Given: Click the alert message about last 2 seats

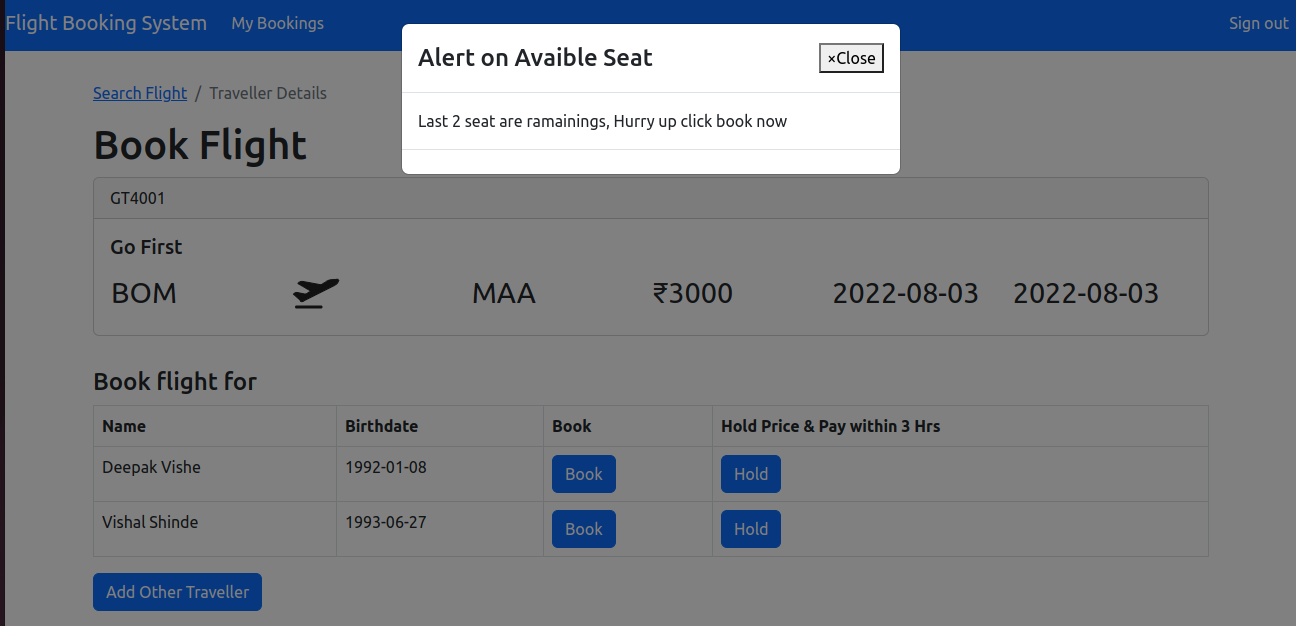Looking at the screenshot, I should (603, 121).
